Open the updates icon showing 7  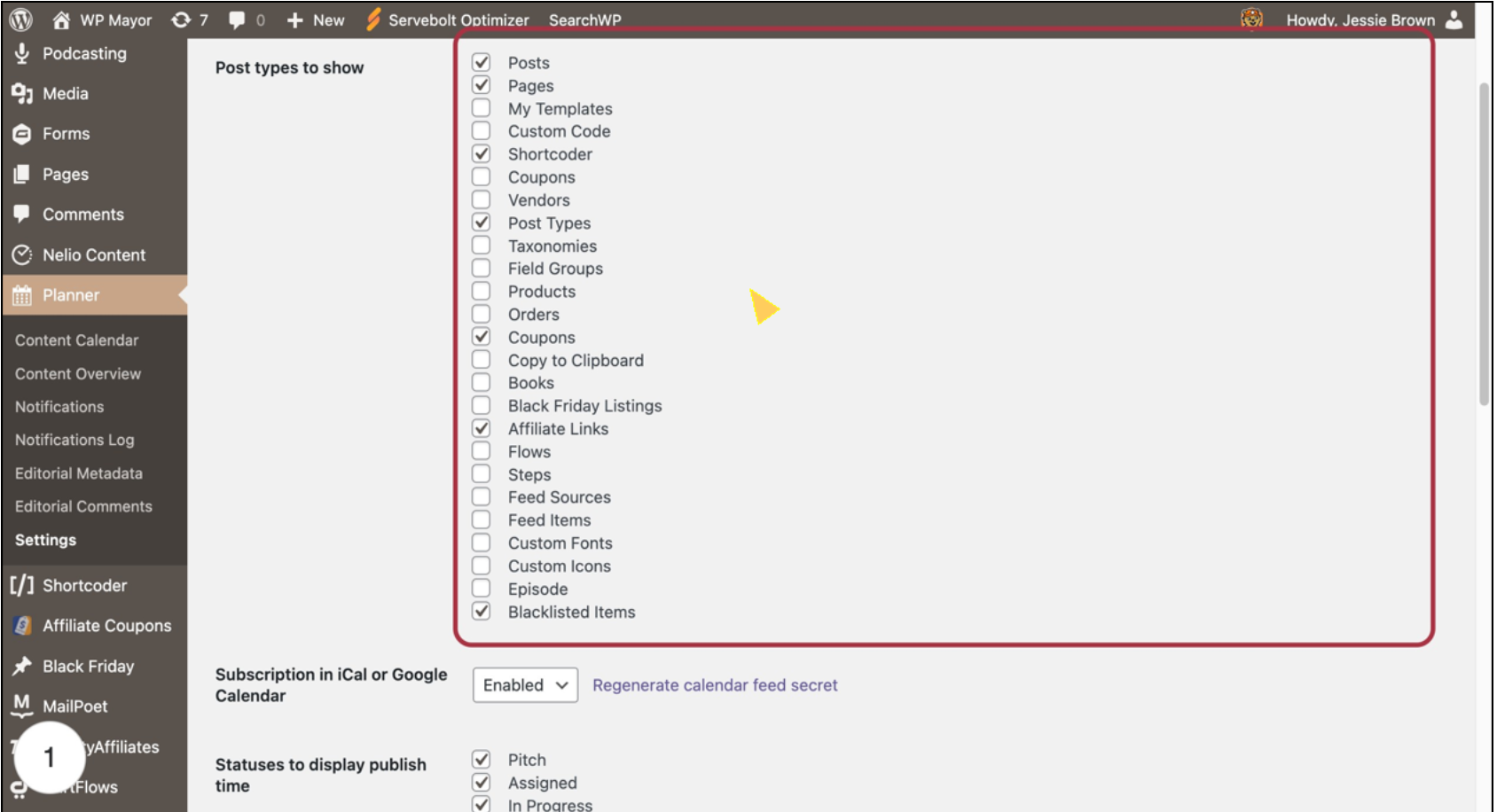(x=181, y=20)
